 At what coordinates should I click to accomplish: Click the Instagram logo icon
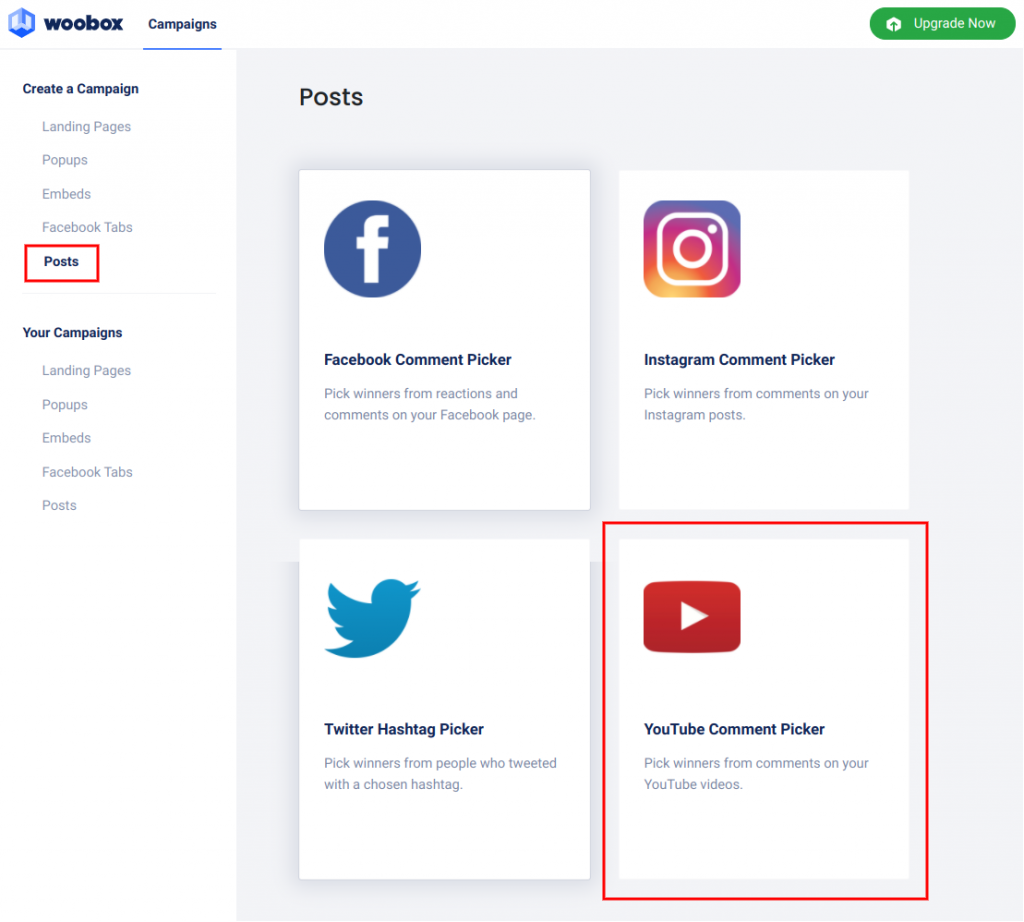pos(692,249)
